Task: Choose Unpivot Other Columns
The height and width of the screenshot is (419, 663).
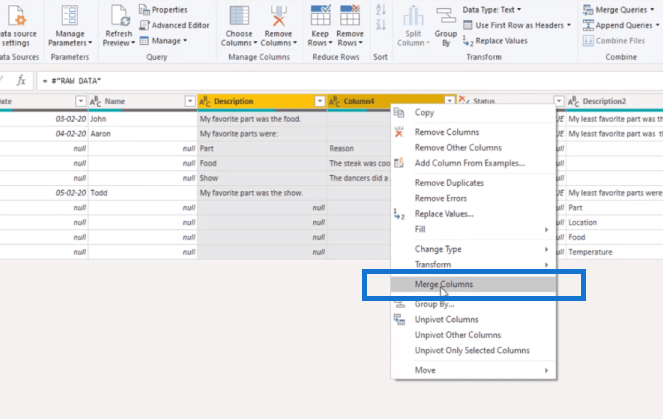Action: click(x=473, y=335)
